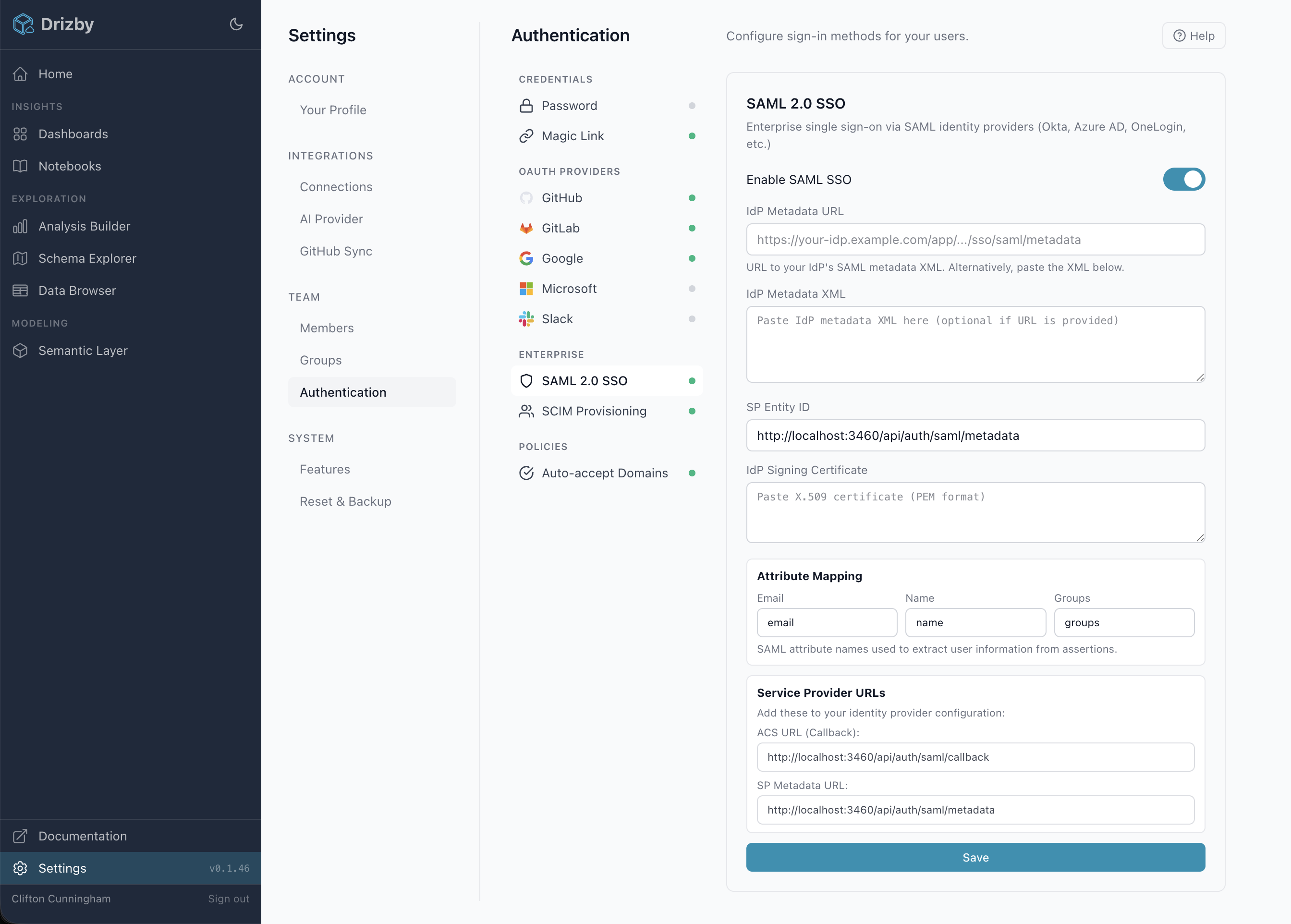Disable the Enable SAML SSO switch
The height and width of the screenshot is (924, 1291).
[x=1183, y=179]
